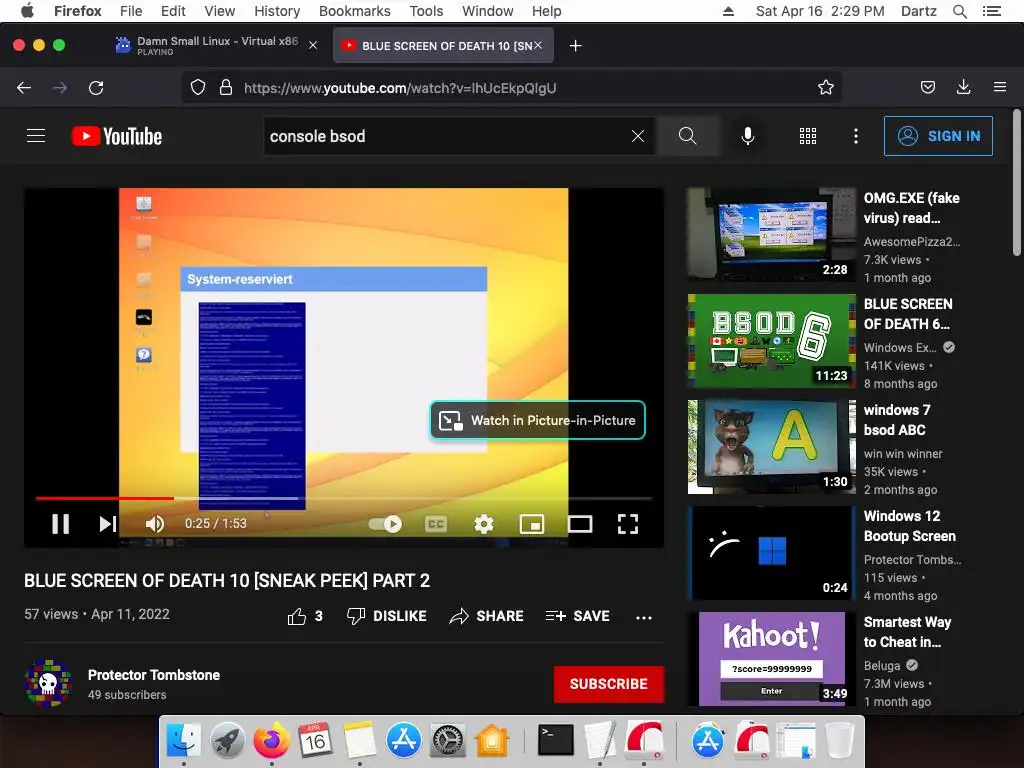This screenshot has height=768, width=1024.
Task: Open System Preferences in the Dock
Action: [x=447, y=740]
